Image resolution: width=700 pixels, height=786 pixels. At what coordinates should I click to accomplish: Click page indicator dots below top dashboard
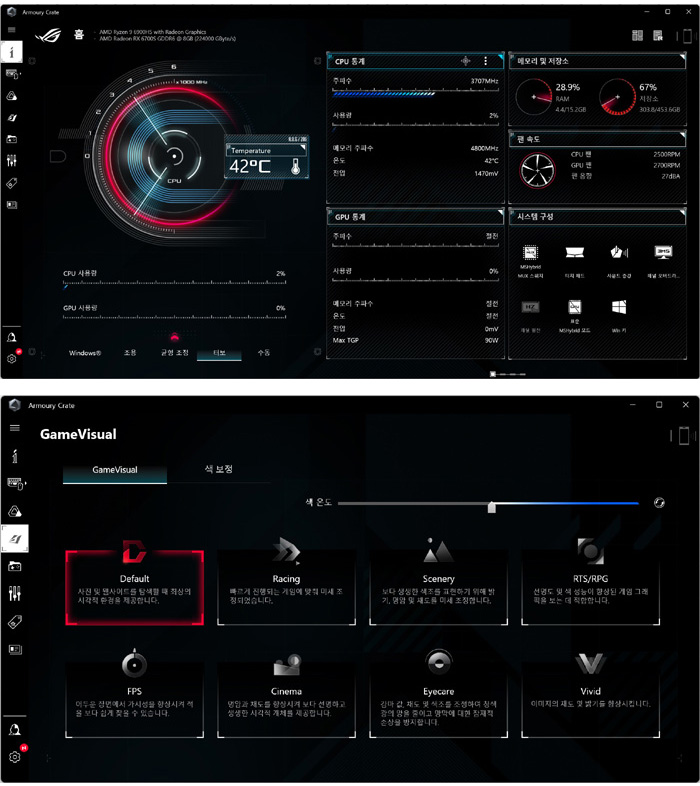tap(507, 374)
